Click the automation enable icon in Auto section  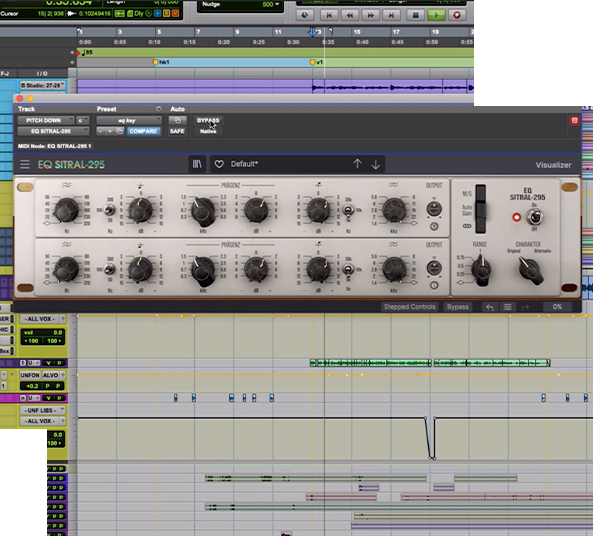coord(177,120)
